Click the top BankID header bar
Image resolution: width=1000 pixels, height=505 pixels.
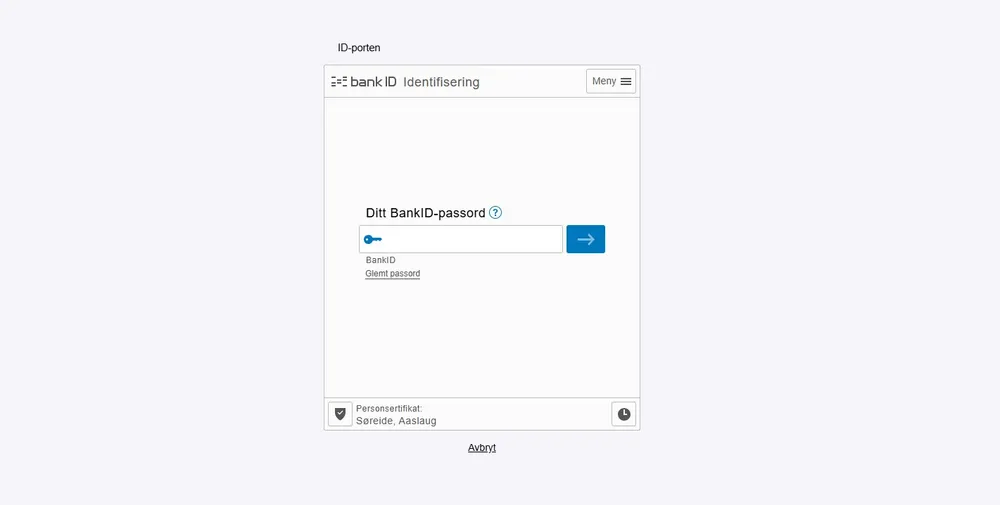pyautogui.click(x=530, y=82)
